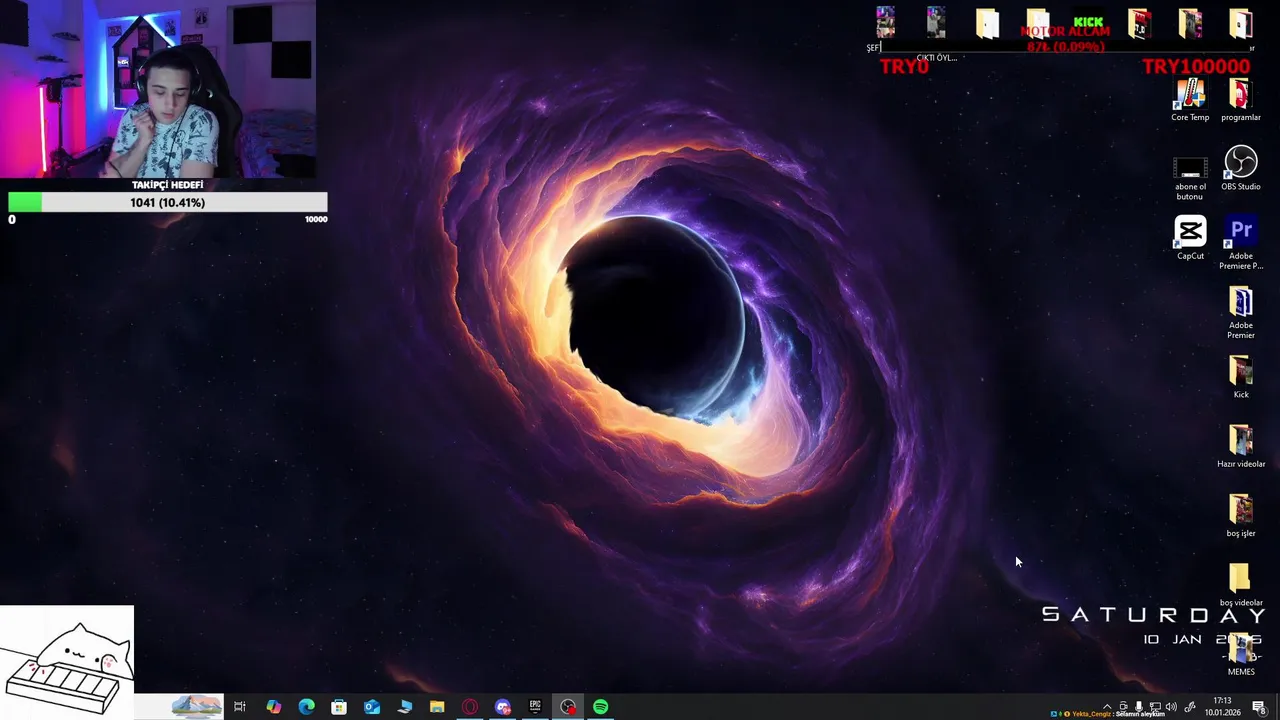The width and height of the screenshot is (1280, 720).
Task: Switch to OBS Studio in the taskbar
Action: [568, 707]
